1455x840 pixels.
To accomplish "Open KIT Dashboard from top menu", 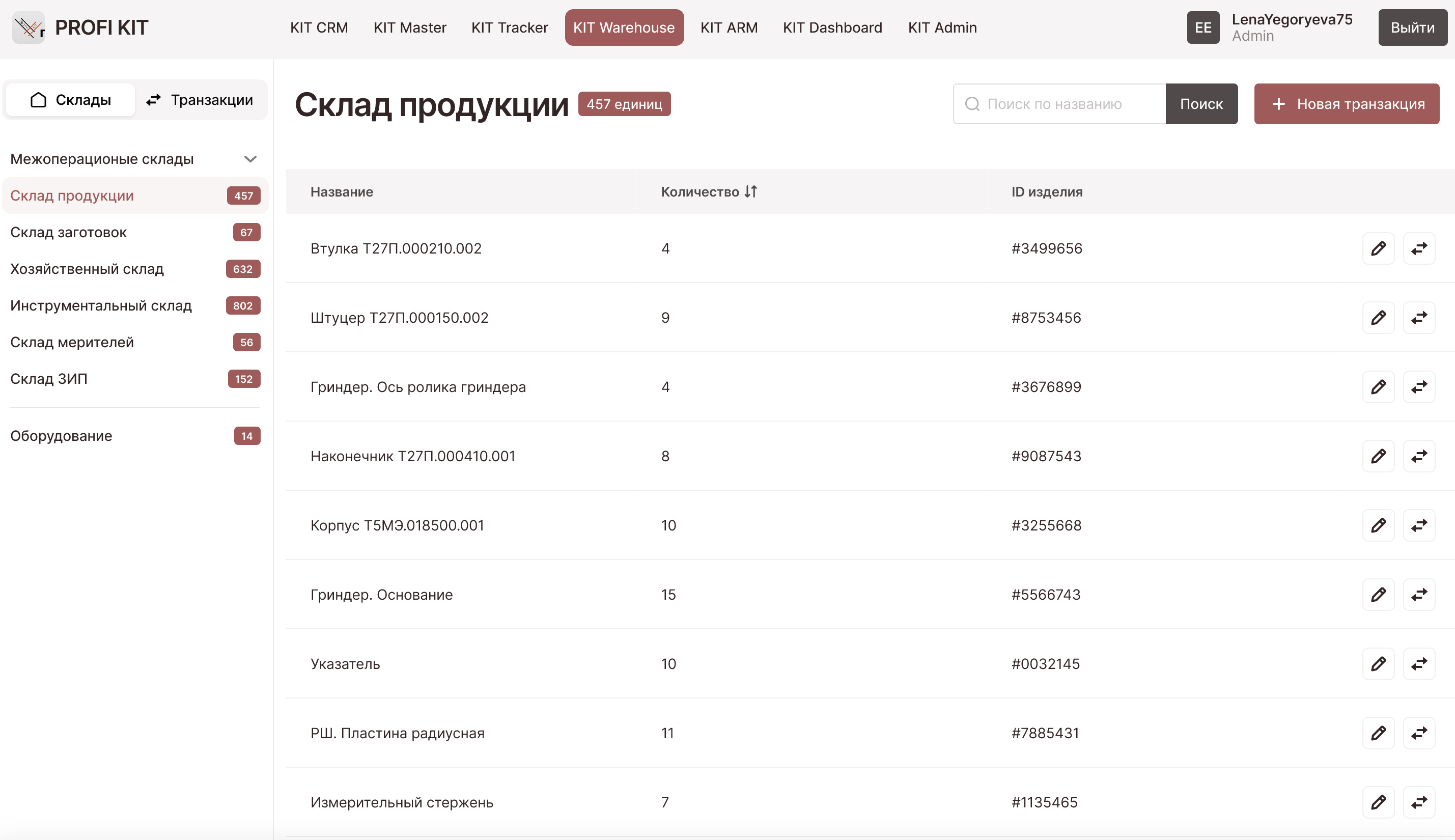I will [832, 27].
